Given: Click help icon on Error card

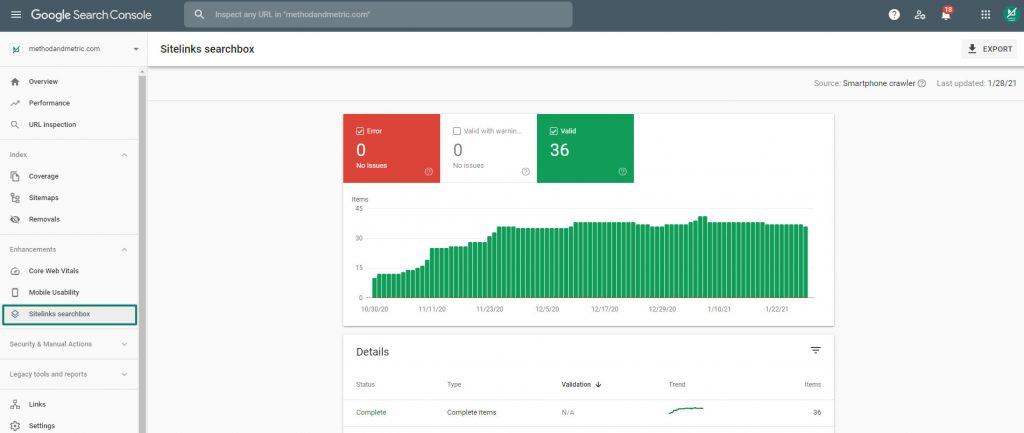Looking at the screenshot, I should pos(428,172).
